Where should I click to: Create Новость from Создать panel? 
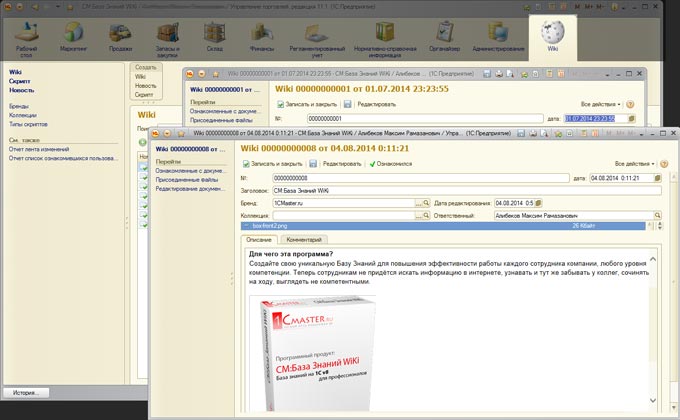[145, 85]
